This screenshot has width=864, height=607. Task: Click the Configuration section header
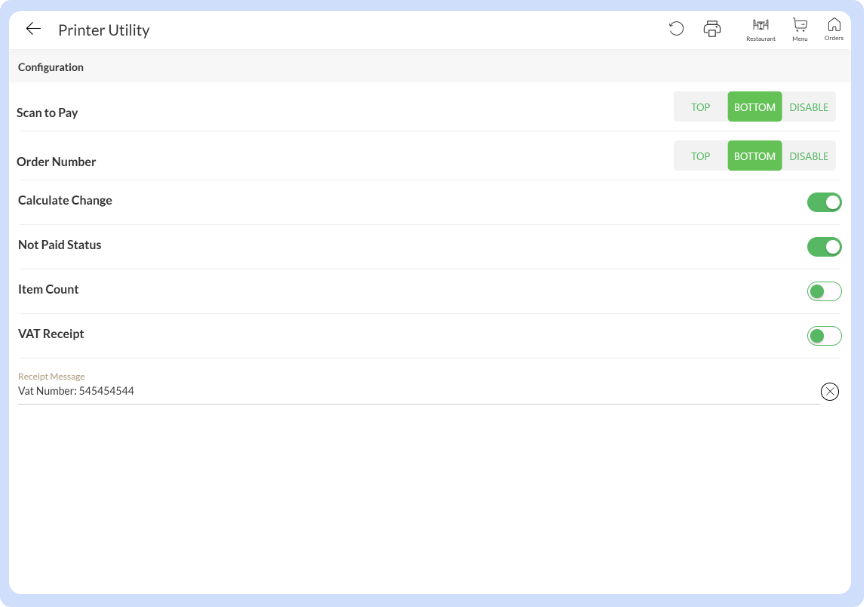tap(51, 67)
